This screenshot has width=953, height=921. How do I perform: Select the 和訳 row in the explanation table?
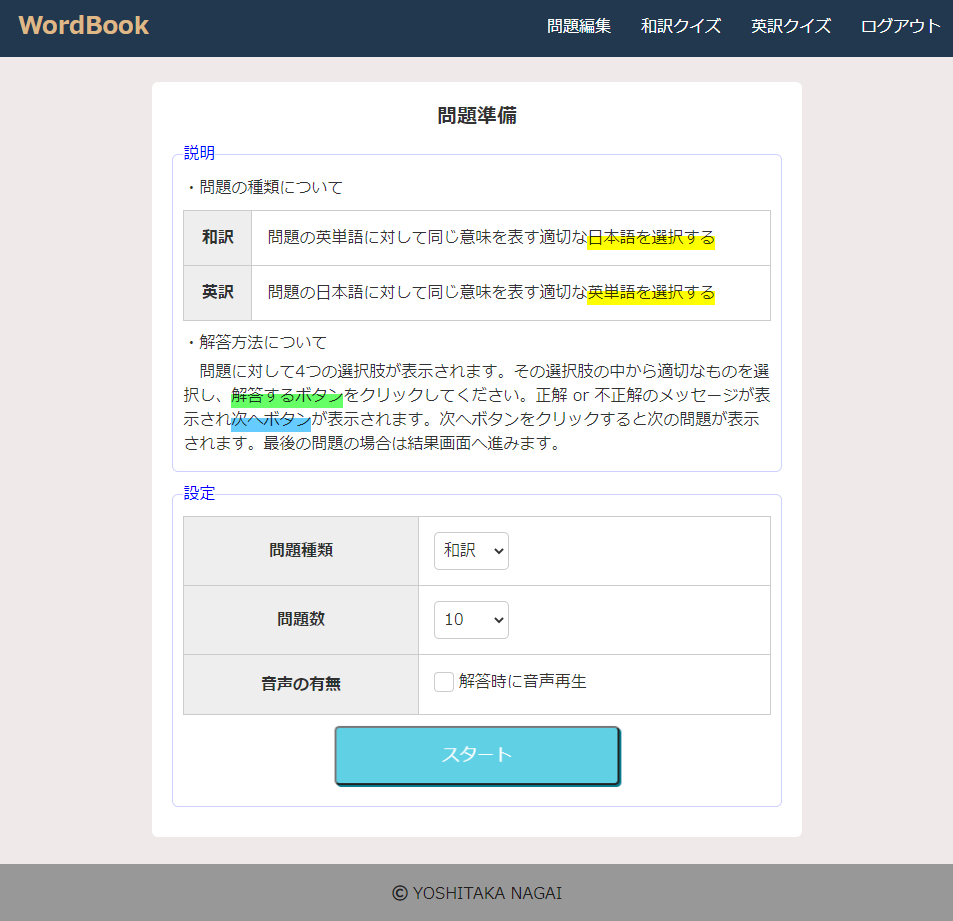coord(216,237)
